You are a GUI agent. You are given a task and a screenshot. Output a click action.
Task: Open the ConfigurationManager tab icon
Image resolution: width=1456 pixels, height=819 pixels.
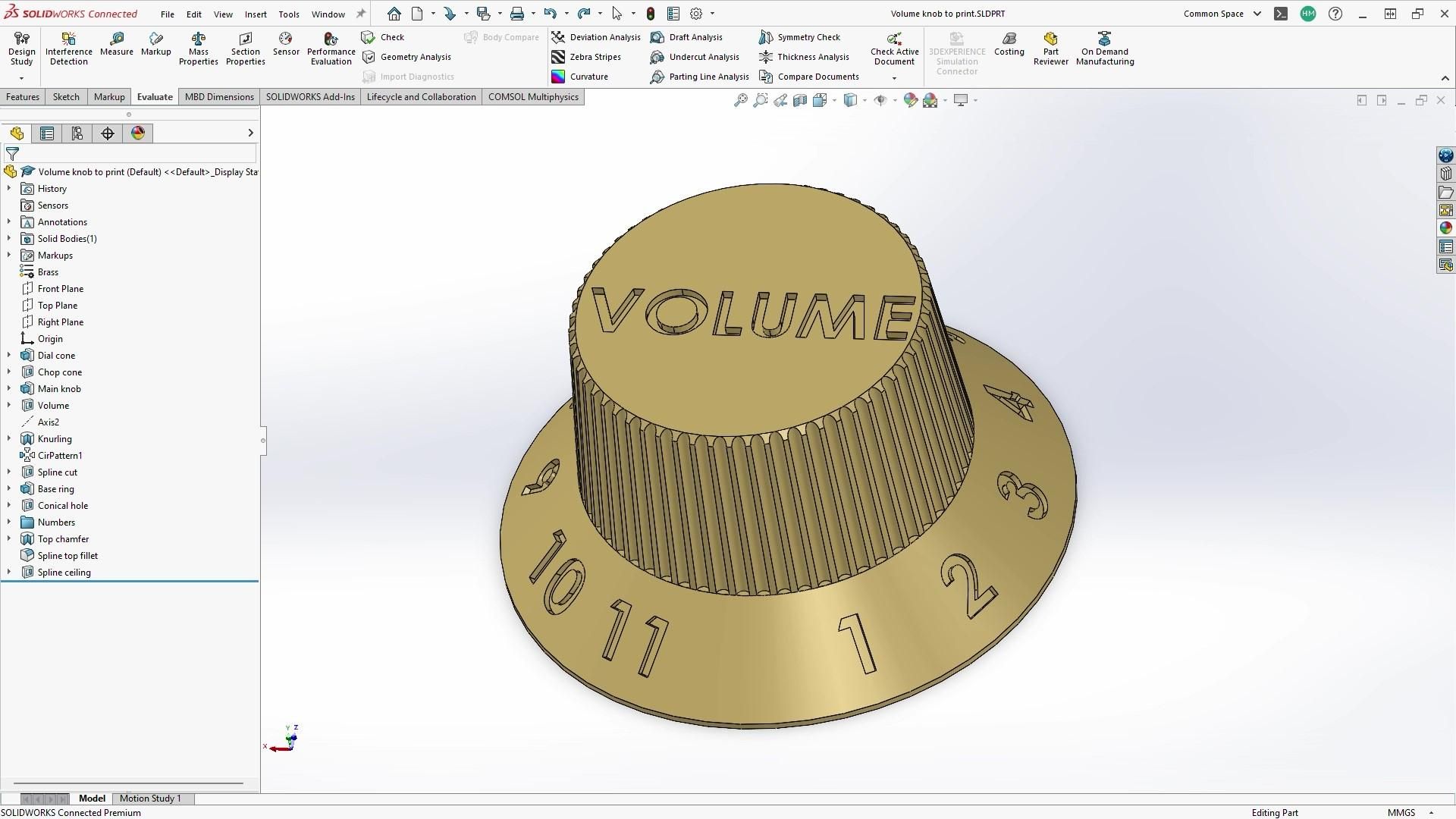[77, 133]
